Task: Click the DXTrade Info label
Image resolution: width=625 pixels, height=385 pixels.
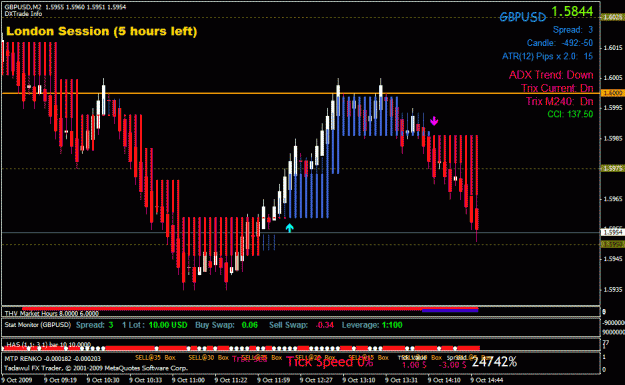Action: [24, 14]
